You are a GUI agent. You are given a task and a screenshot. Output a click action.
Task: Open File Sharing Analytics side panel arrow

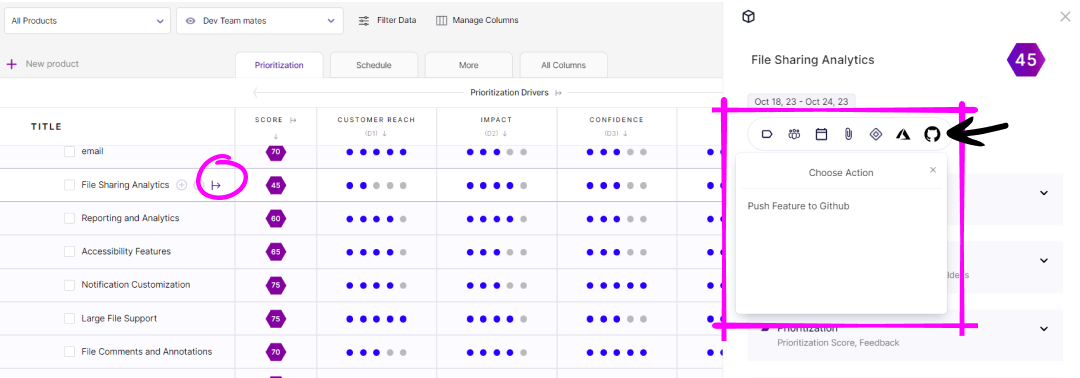click(216, 185)
